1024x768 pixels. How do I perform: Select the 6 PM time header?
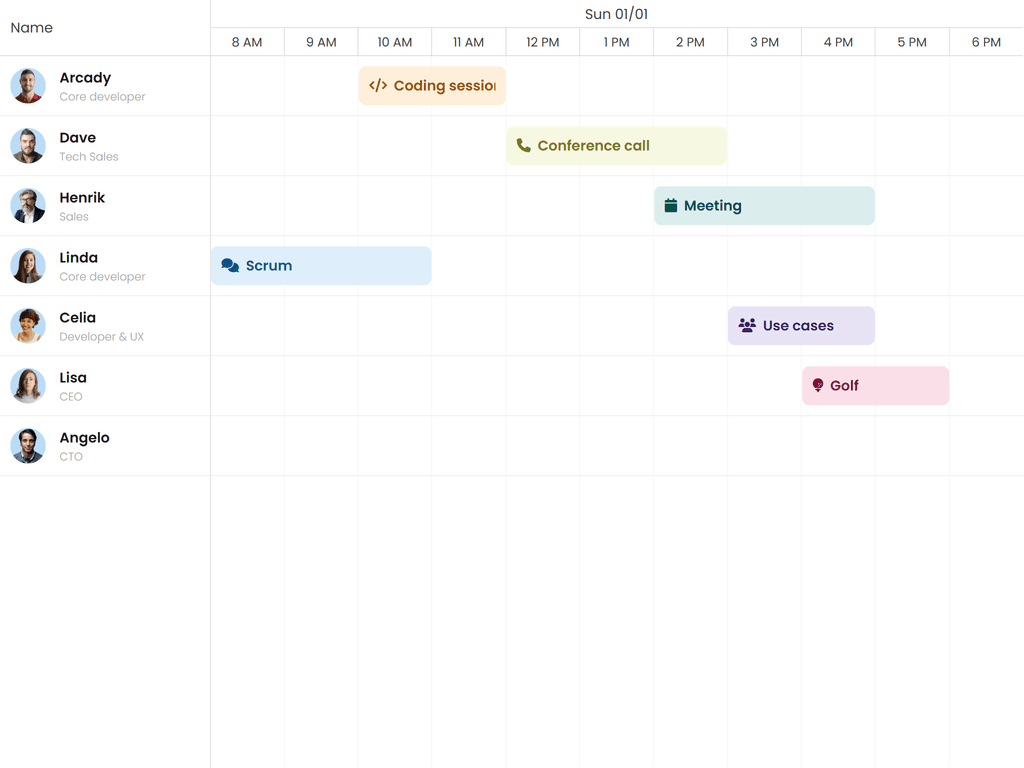986,42
